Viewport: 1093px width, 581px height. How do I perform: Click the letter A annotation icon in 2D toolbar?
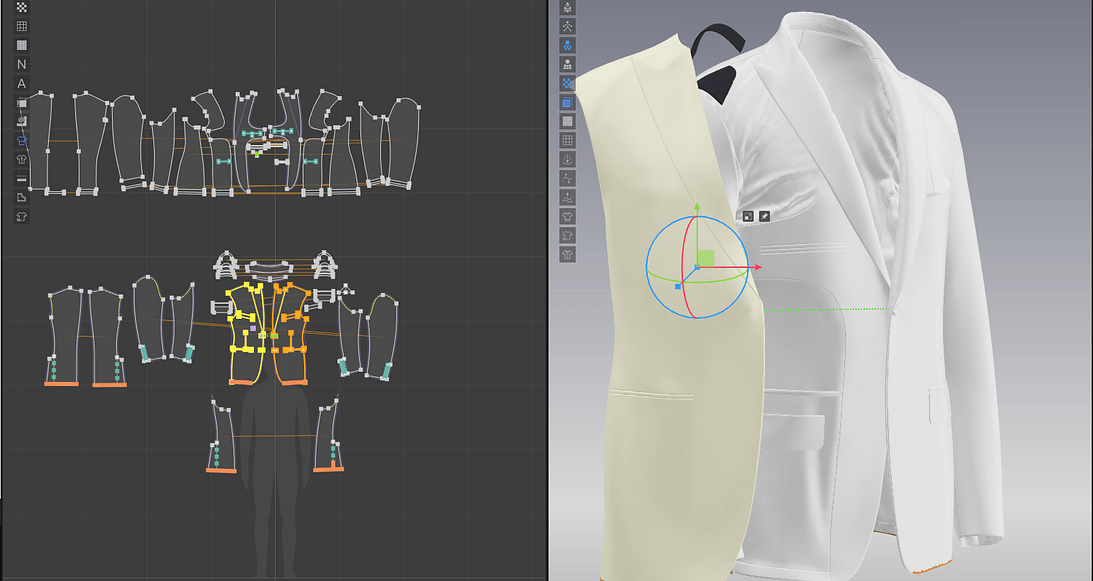click(x=20, y=82)
